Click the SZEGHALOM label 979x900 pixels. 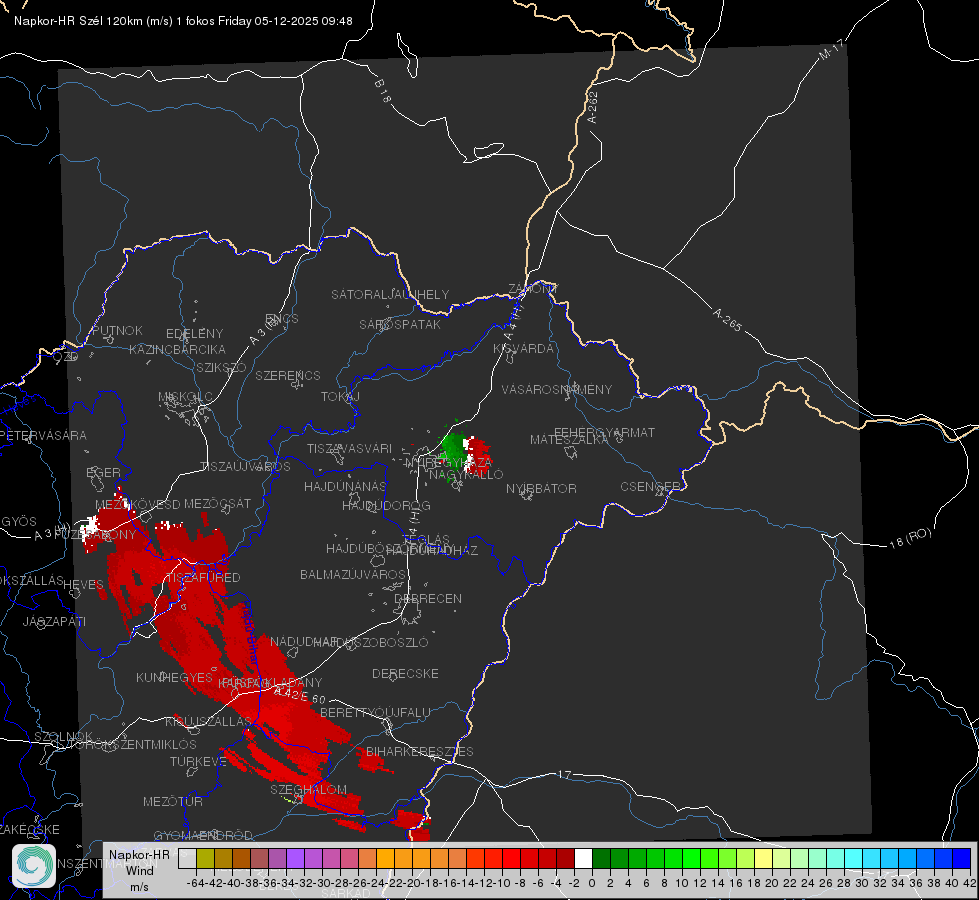click(x=308, y=789)
